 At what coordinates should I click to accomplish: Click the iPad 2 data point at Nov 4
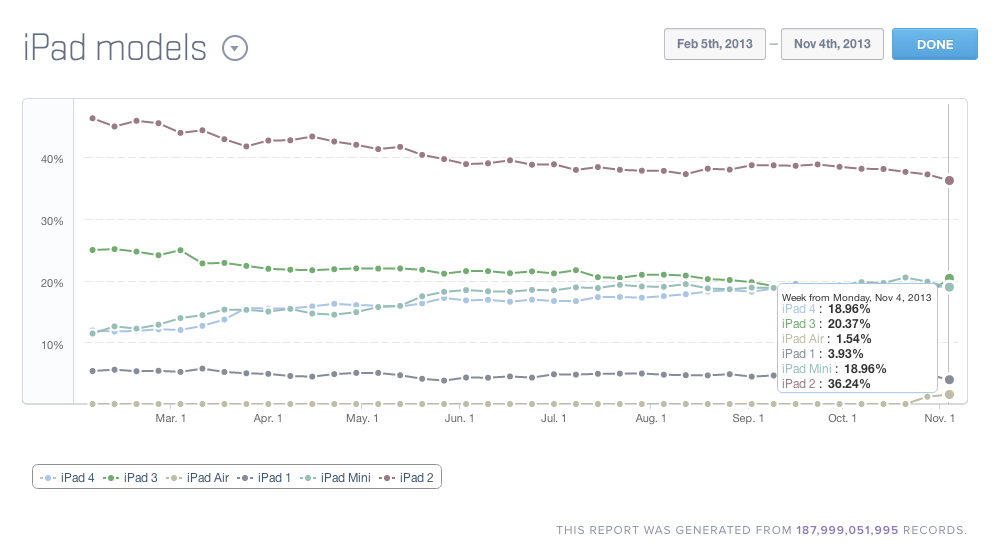pos(949,181)
